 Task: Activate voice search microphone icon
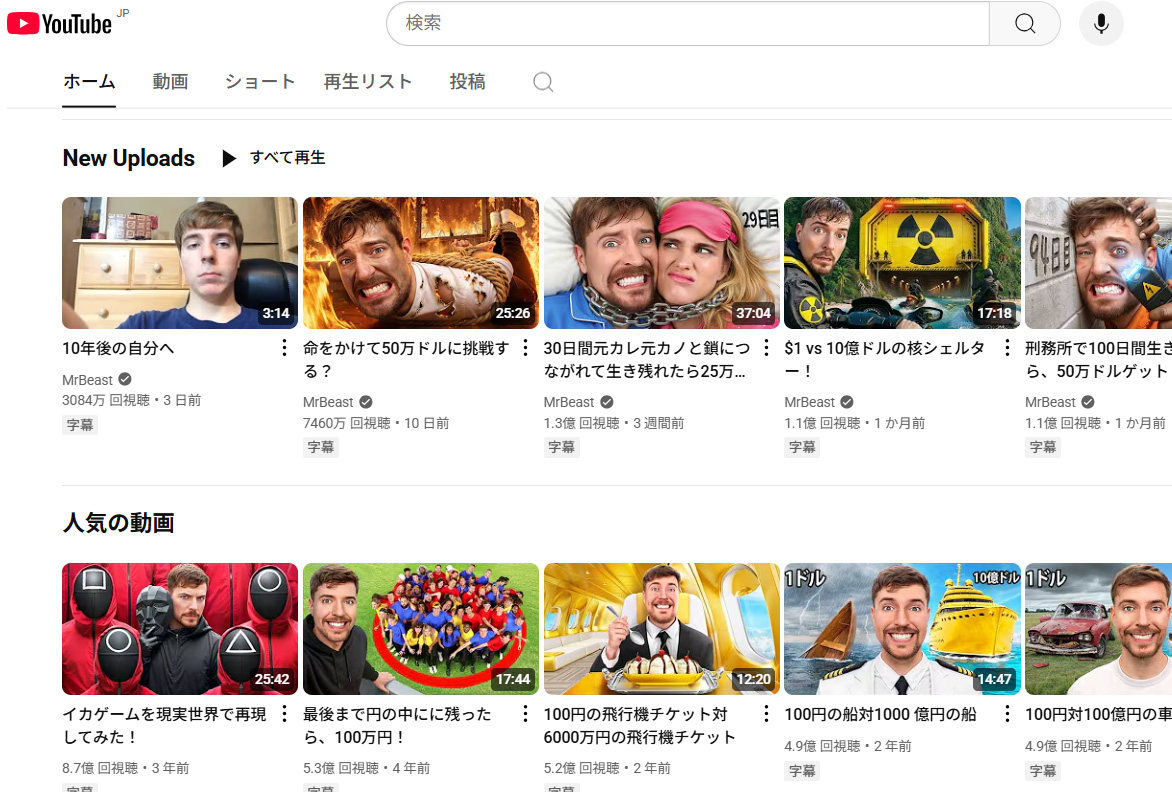click(1101, 23)
